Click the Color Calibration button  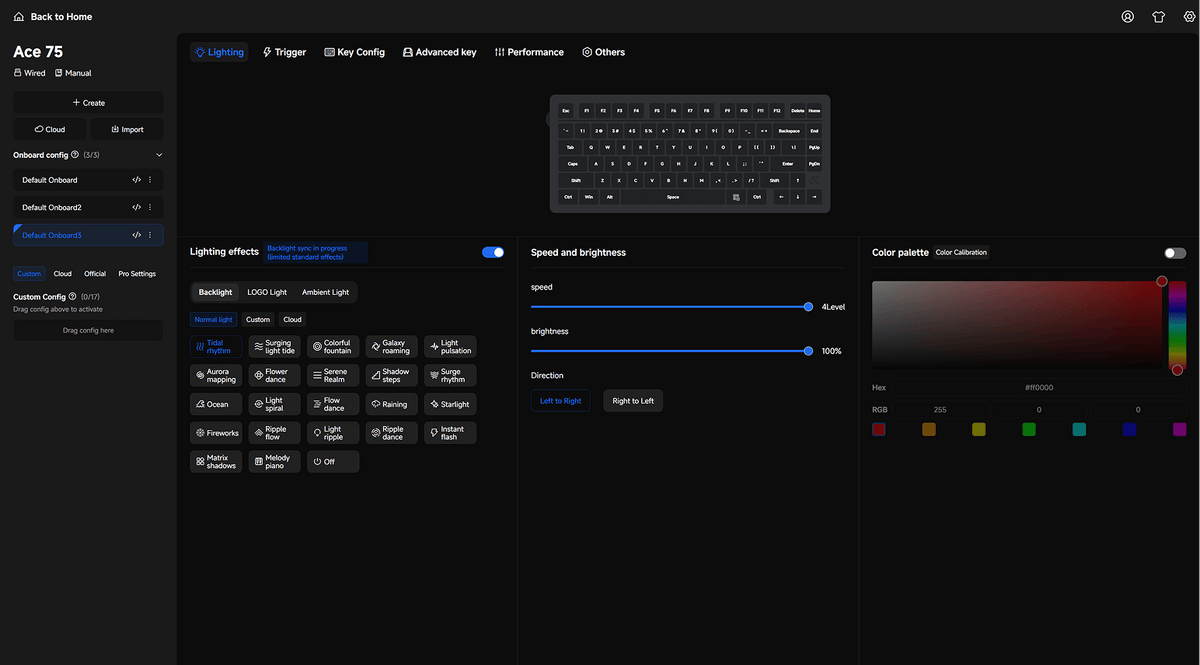click(961, 253)
